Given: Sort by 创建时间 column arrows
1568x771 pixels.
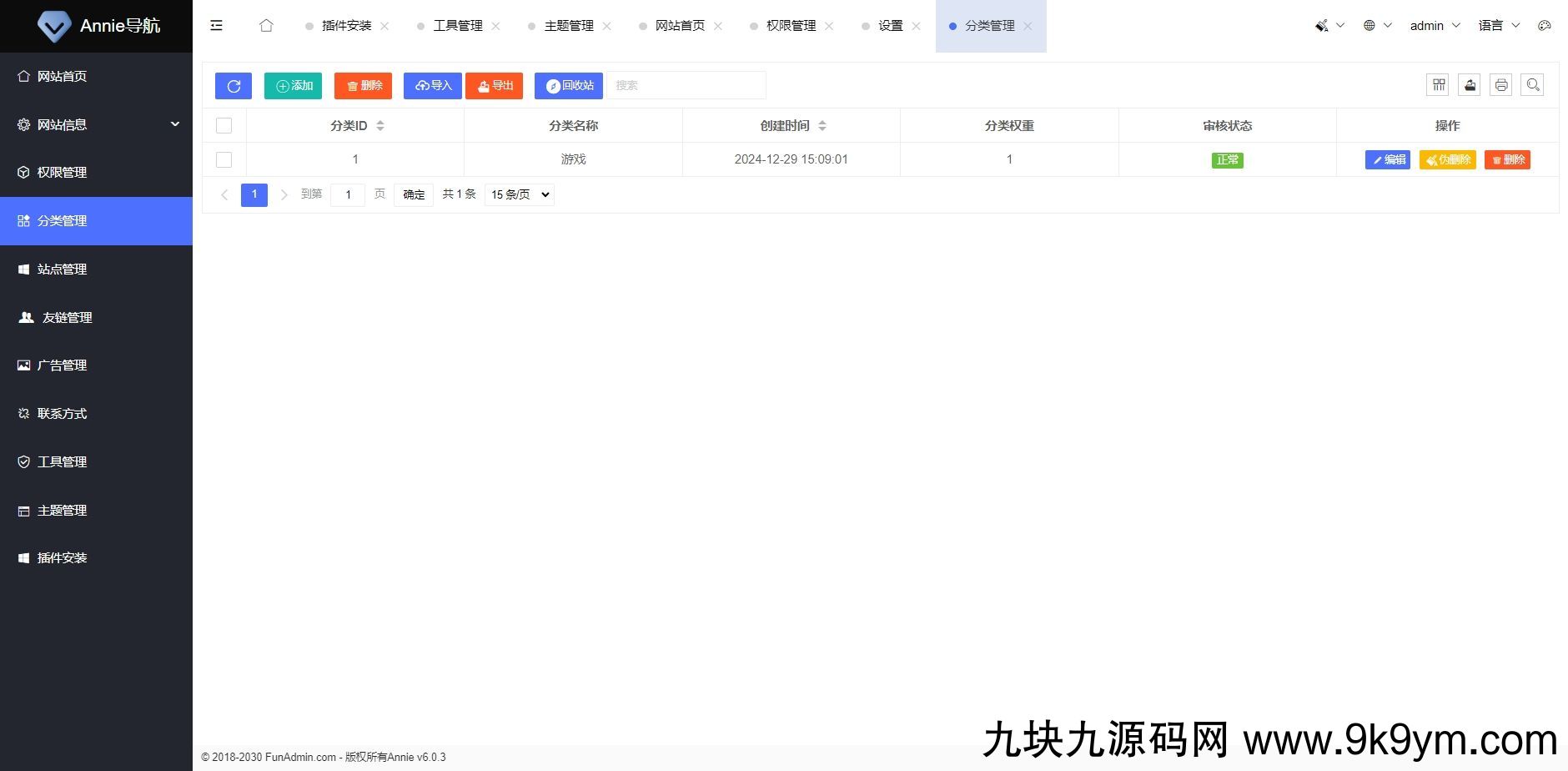Looking at the screenshot, I should coord(822,126).
